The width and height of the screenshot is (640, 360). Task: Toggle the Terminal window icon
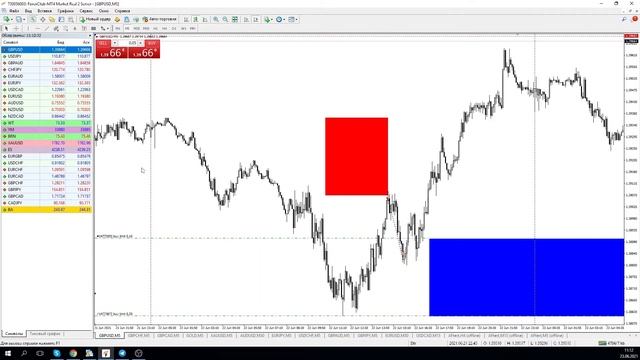[x=61, y=19]
